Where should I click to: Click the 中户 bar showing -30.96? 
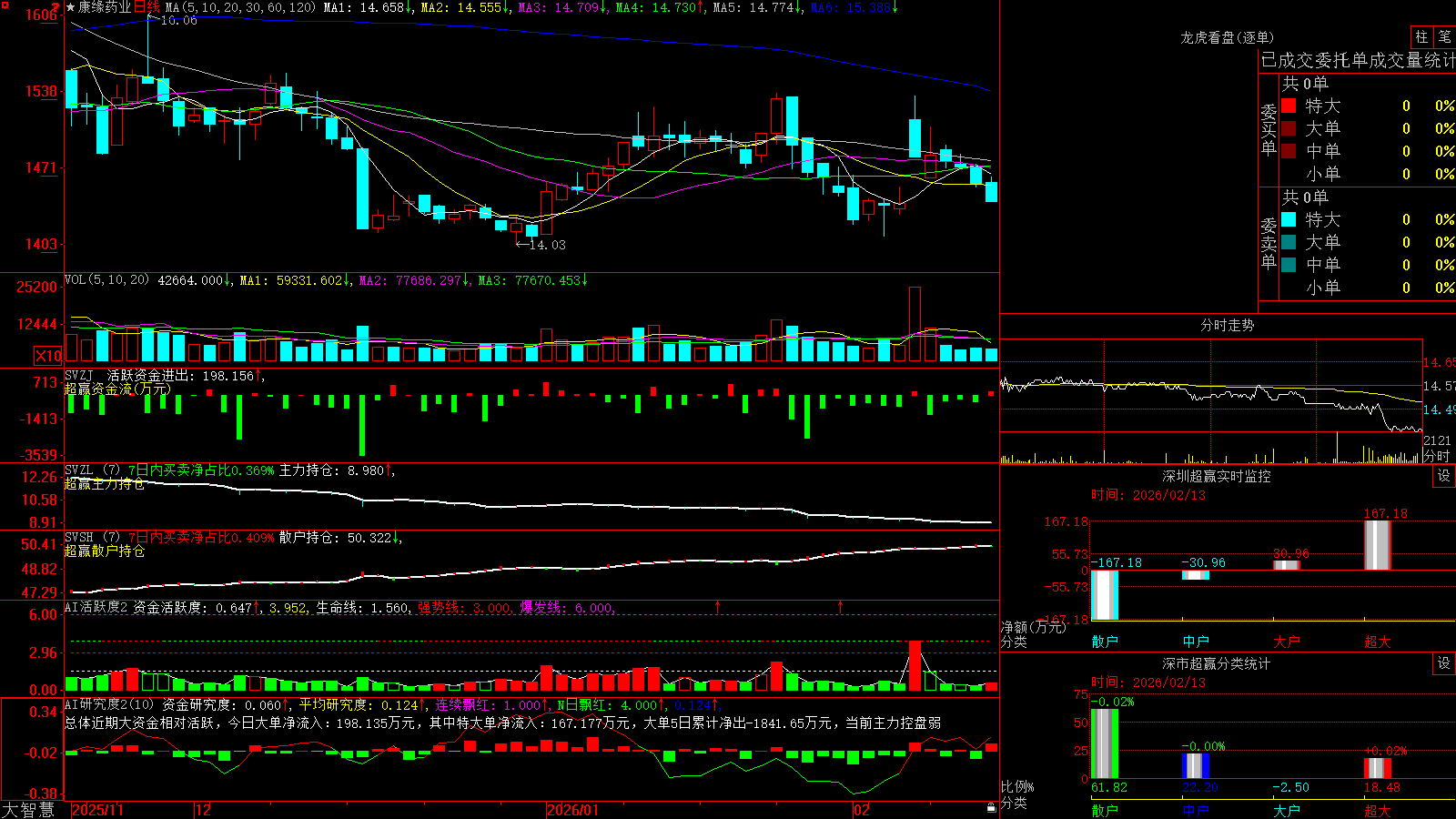click(1196, 575)
